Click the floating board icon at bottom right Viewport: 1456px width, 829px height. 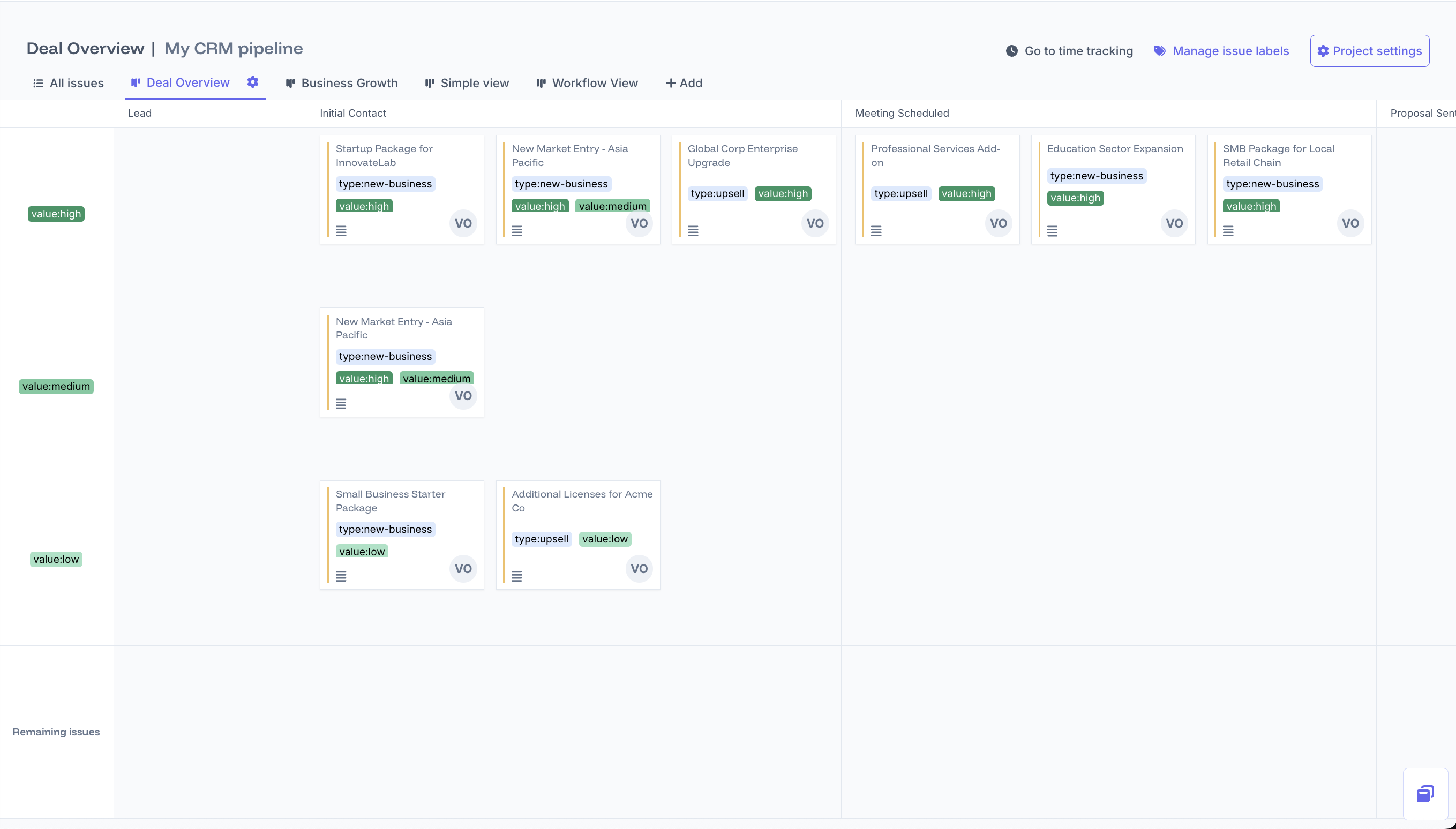pos(1425,793)
